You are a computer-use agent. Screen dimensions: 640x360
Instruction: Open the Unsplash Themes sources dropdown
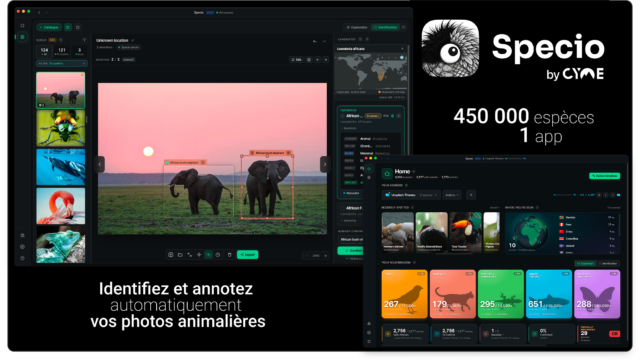(x=411, y=195)
